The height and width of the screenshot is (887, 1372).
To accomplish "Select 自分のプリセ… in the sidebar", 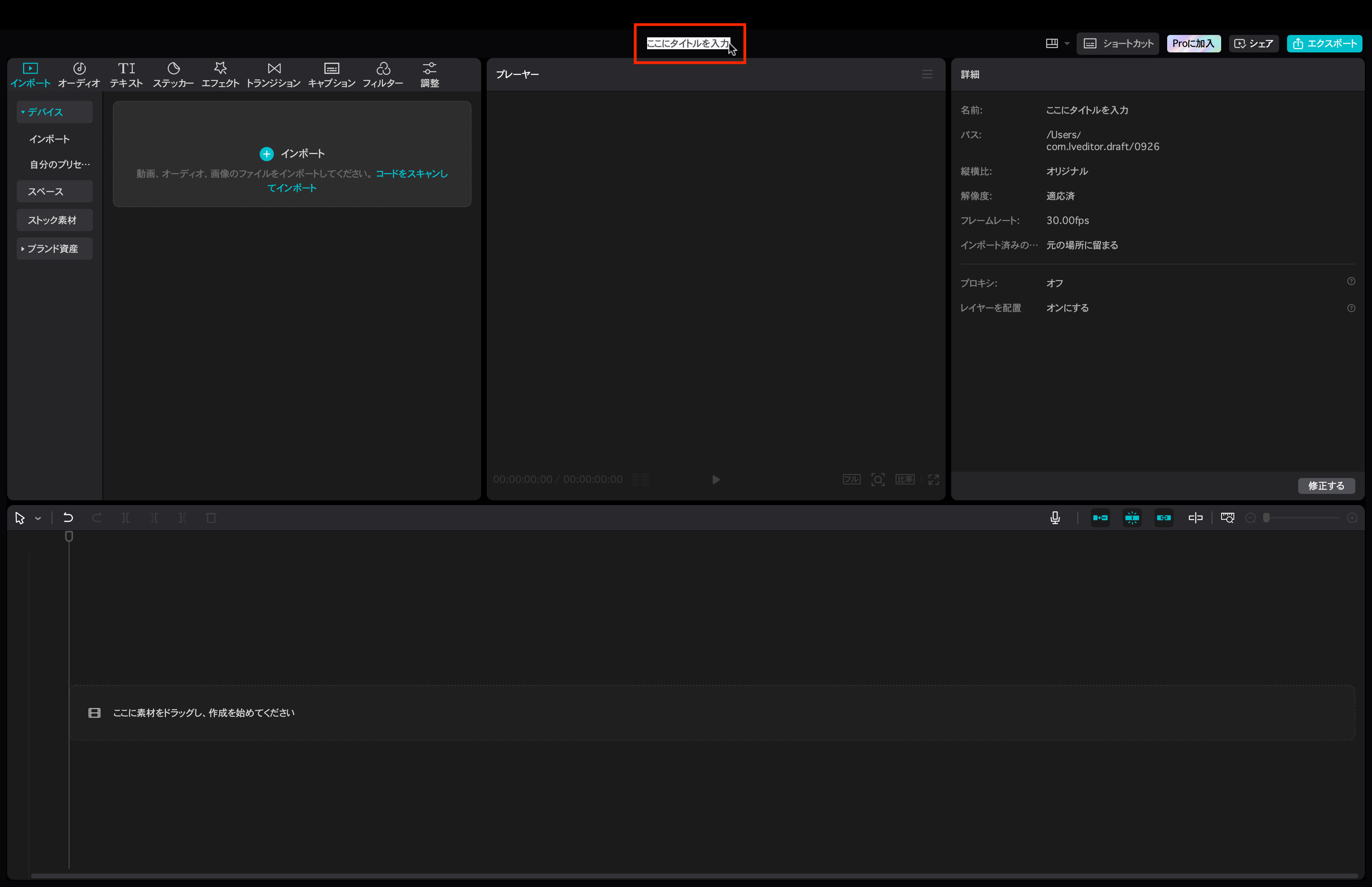I will coord(60,164).
